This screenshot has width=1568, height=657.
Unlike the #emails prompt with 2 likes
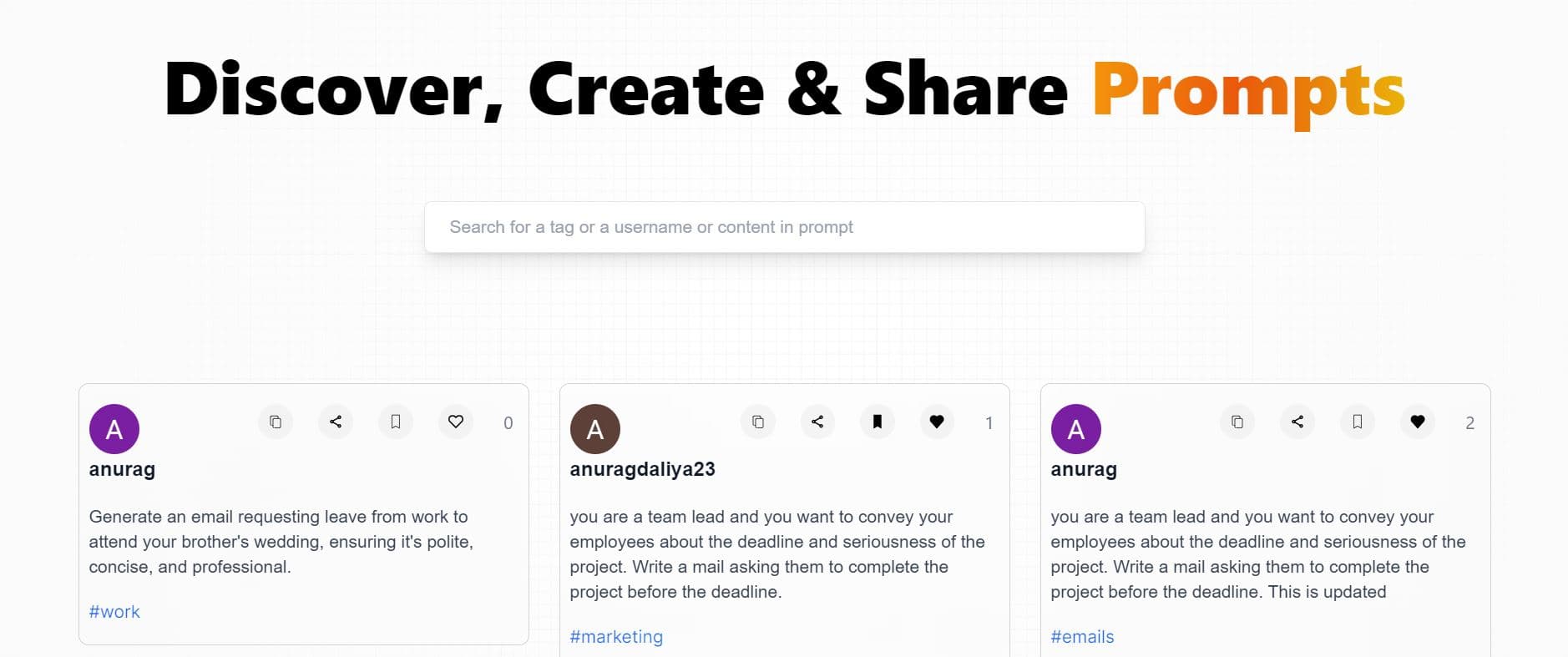[x=1418, y=422]
